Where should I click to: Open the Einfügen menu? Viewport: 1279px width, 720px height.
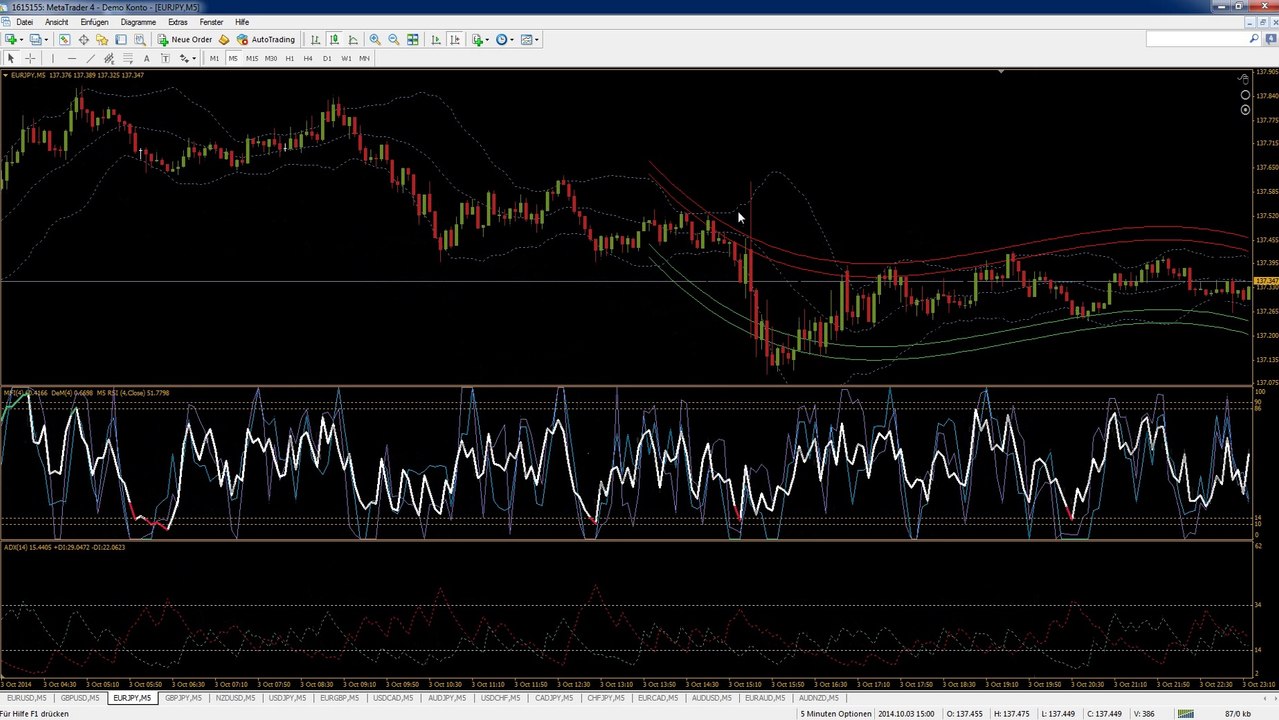(94, 22)
